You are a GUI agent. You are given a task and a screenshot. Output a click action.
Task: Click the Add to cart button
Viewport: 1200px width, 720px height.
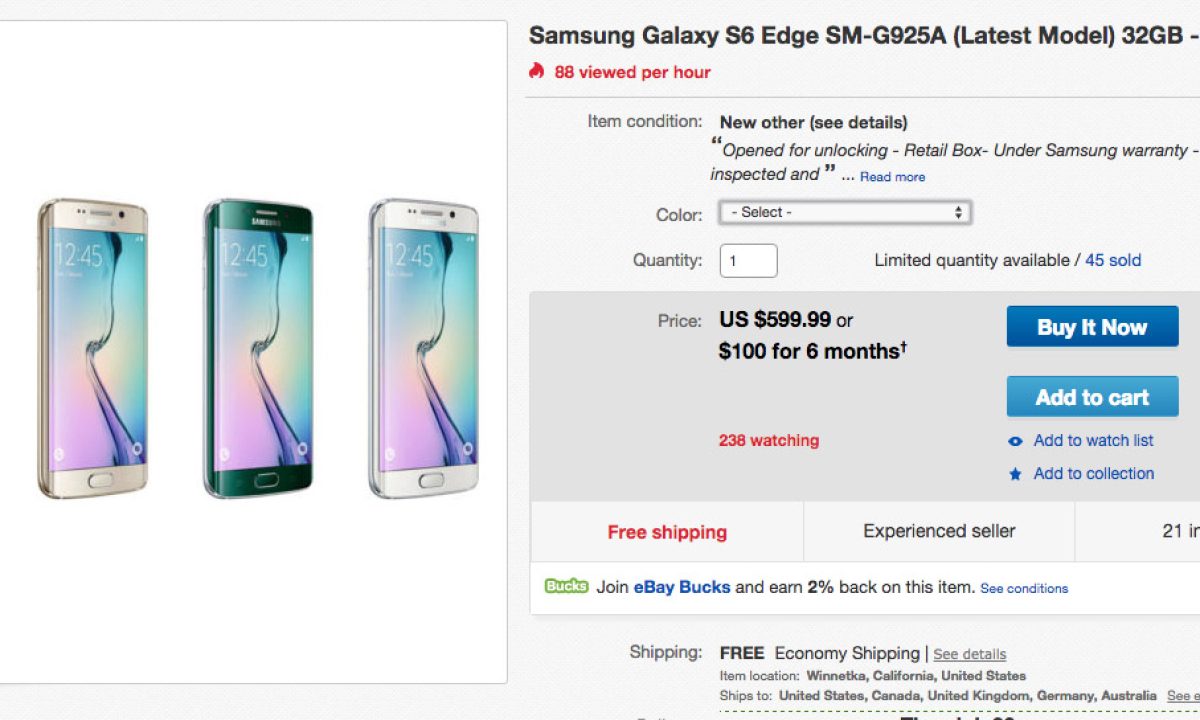tap(1092, 397)
